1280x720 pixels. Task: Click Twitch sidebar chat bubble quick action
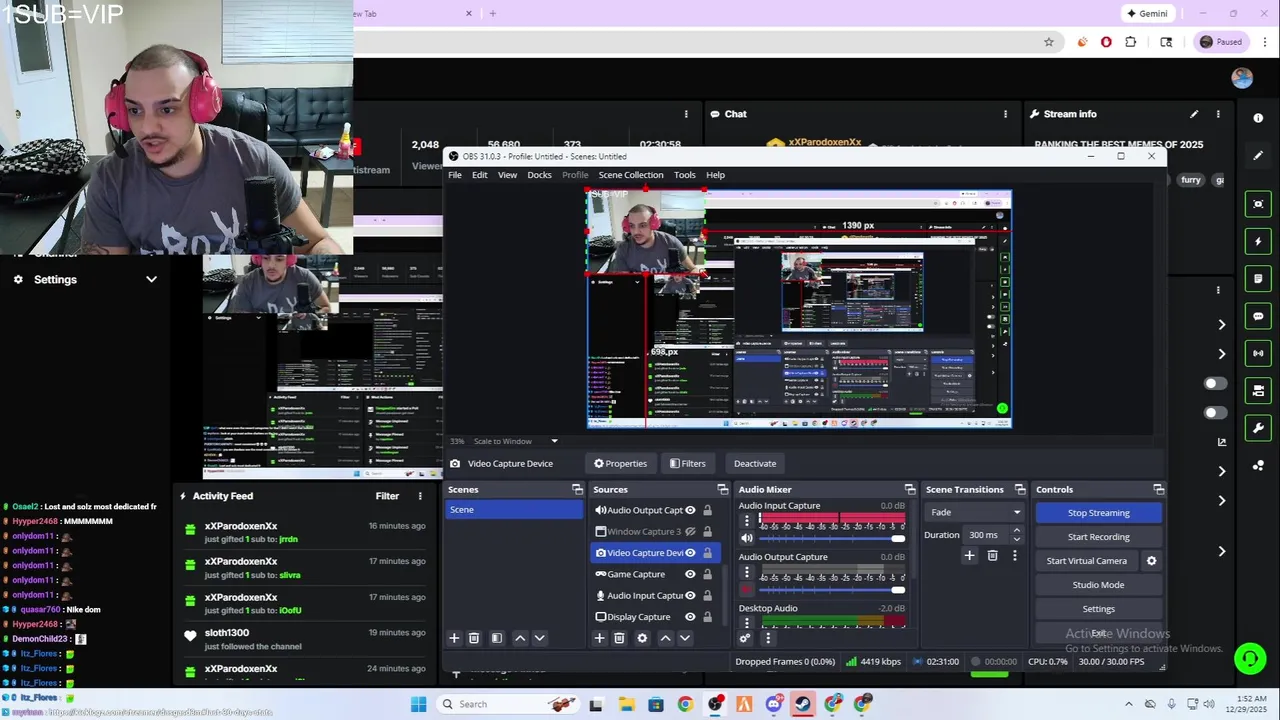point(1258,316)
